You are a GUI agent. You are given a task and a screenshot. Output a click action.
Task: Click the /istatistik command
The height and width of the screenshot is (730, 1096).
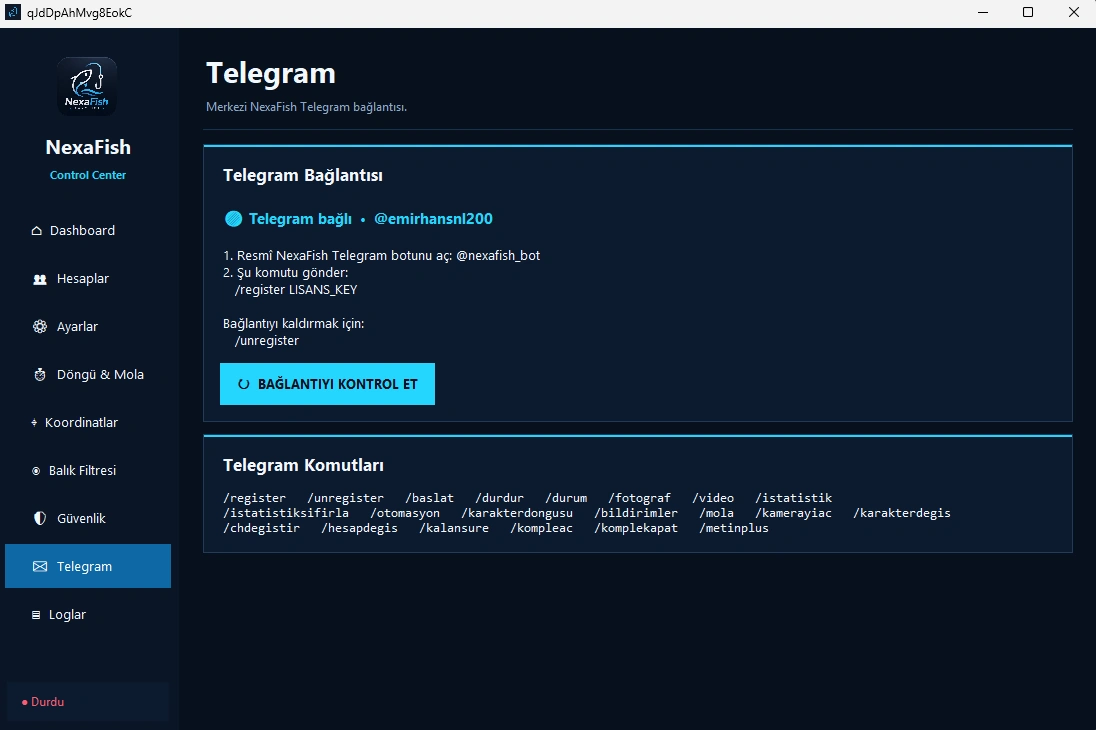coord(793,498)
